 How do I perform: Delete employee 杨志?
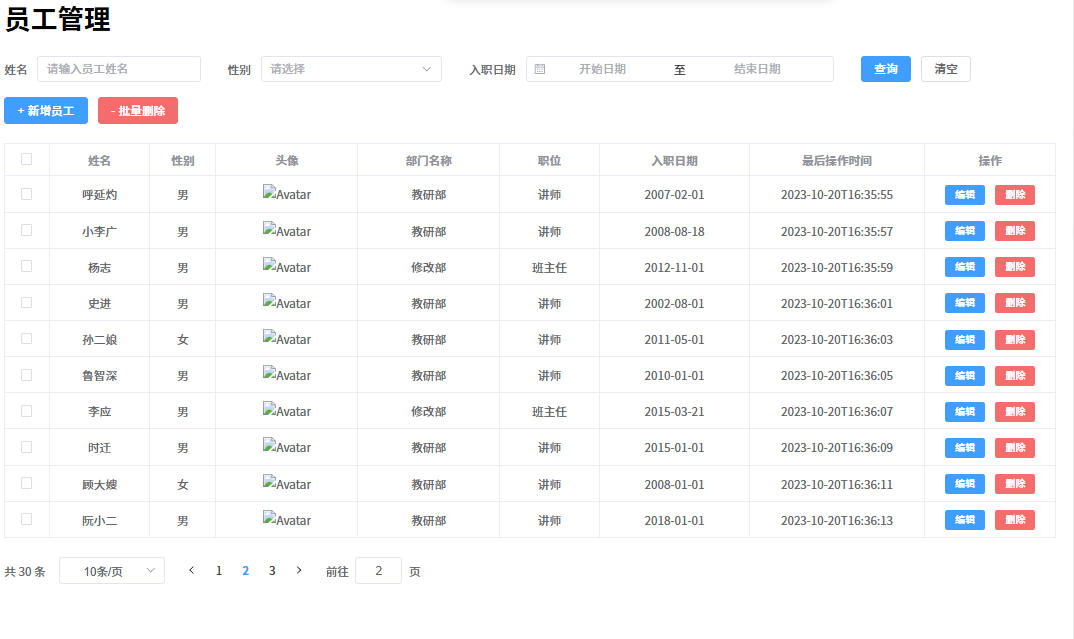point(1014,266)
